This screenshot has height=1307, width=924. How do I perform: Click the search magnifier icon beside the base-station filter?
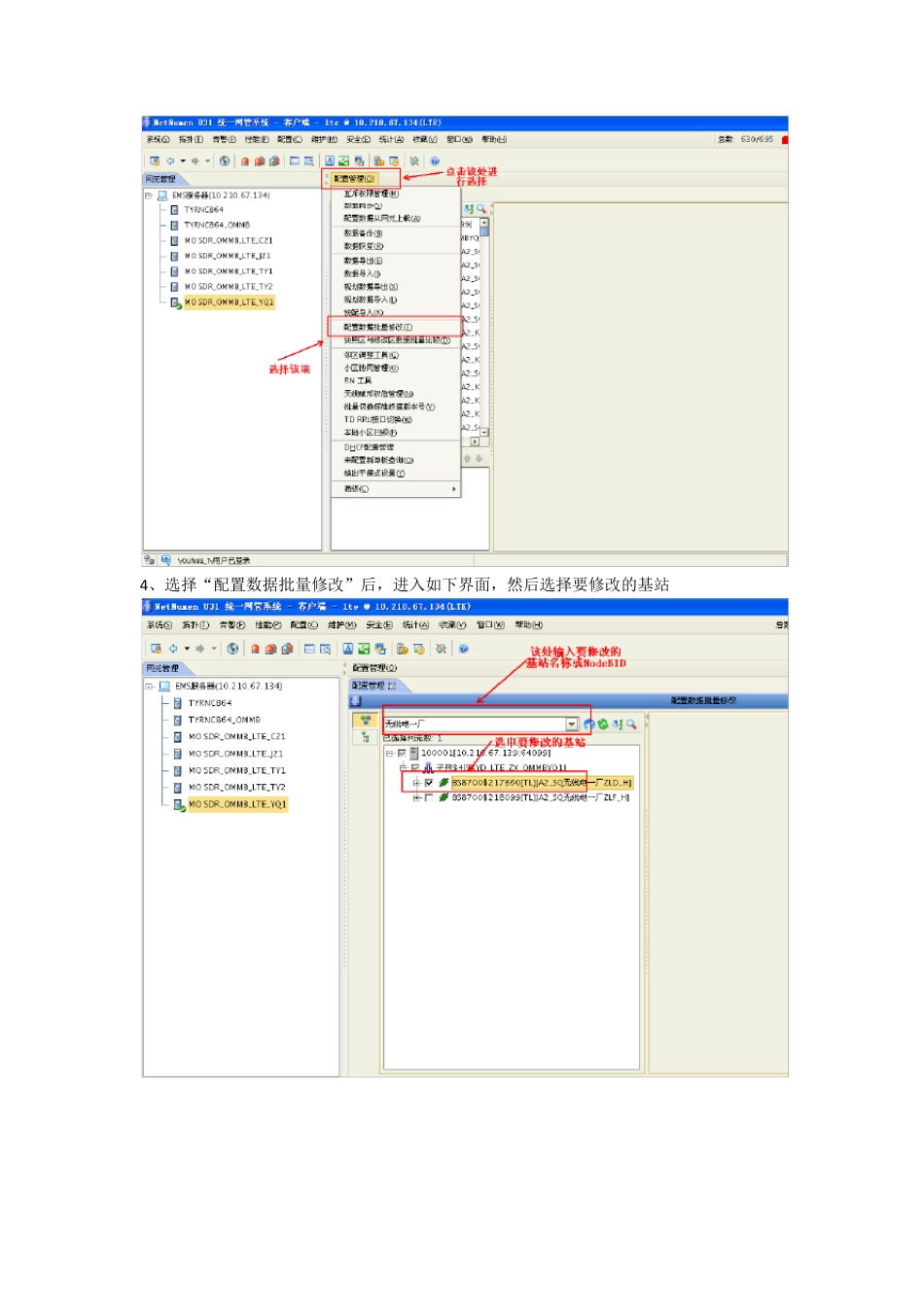[x=631, y=724]
